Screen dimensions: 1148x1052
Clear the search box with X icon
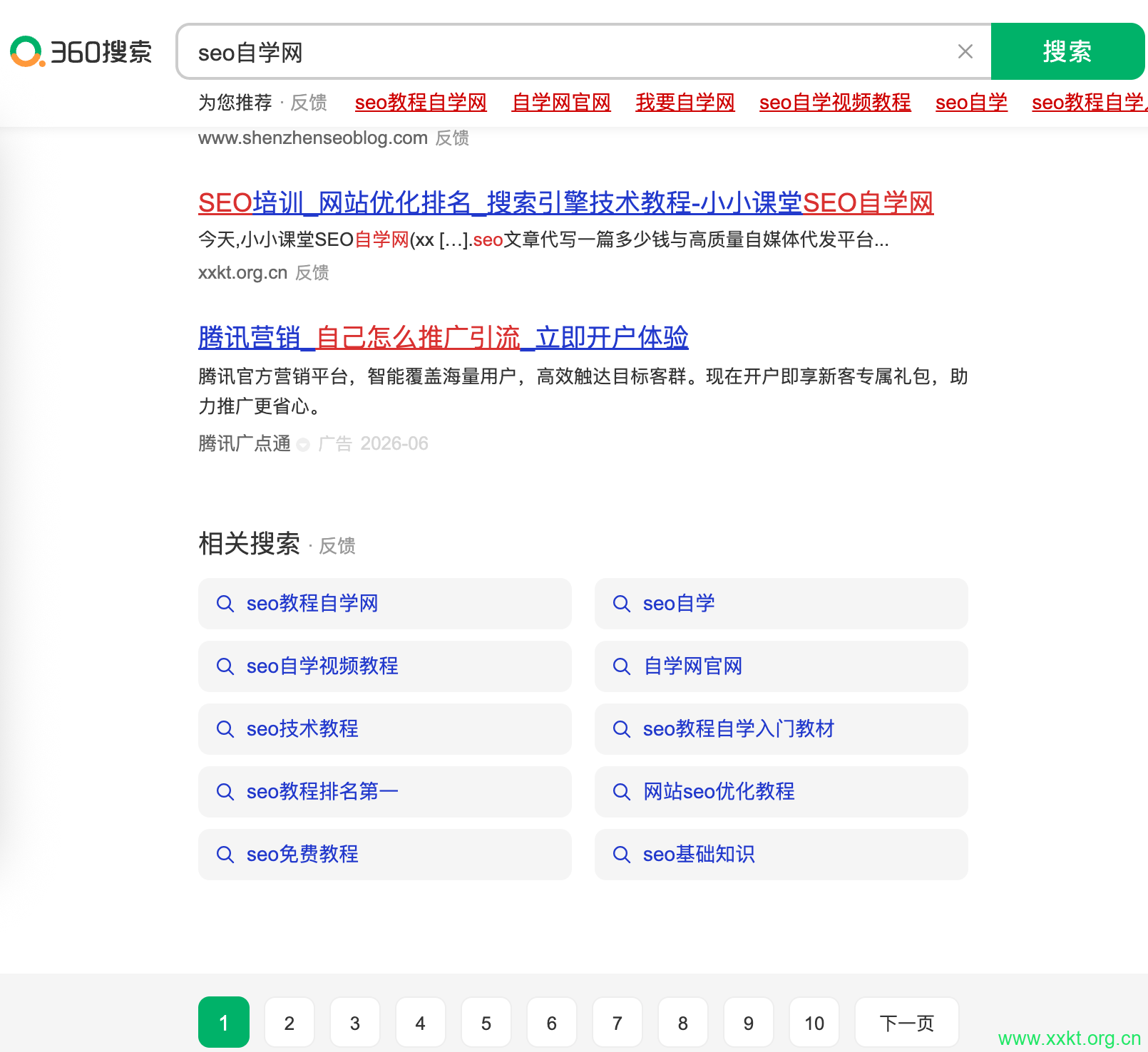coord(965,51)
